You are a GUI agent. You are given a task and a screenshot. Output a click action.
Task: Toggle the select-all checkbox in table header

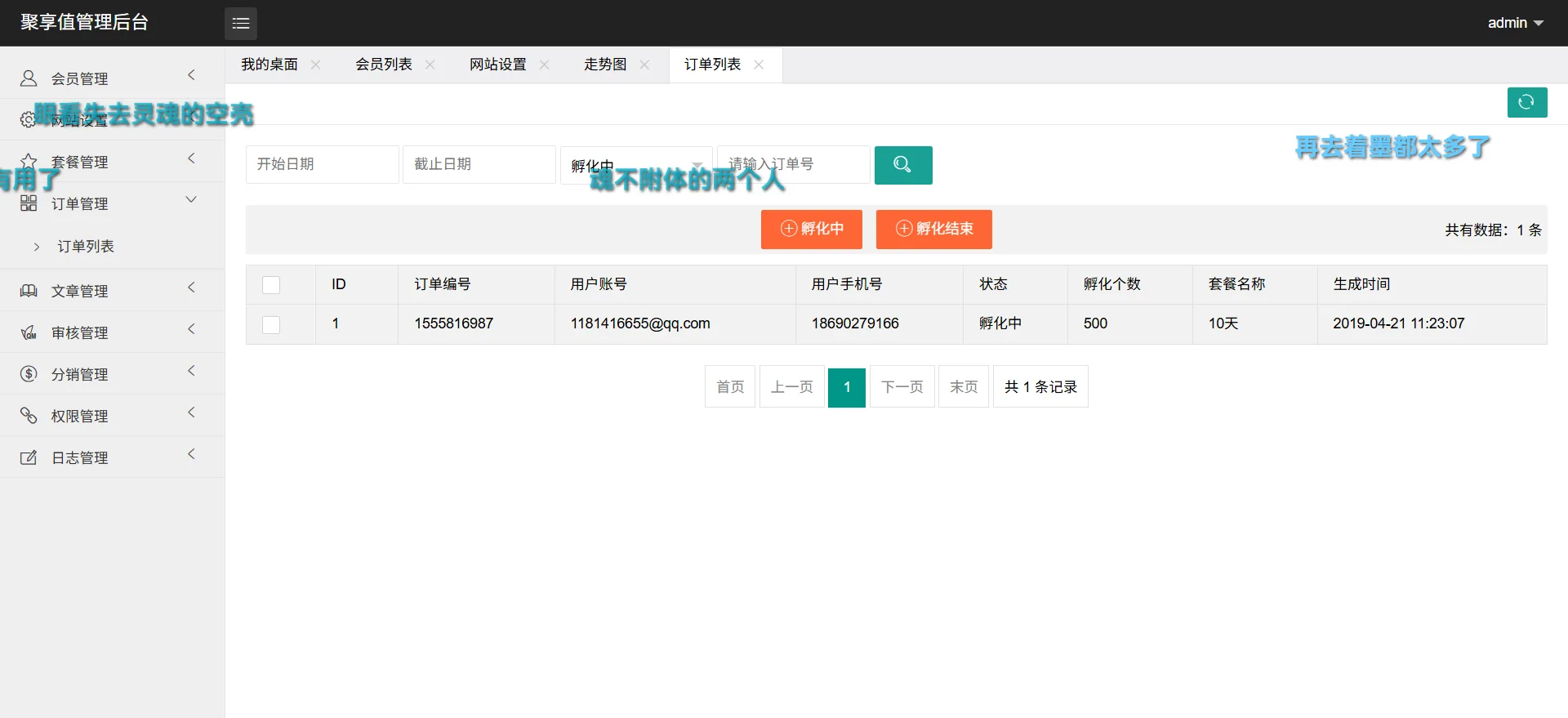[271, 285]
